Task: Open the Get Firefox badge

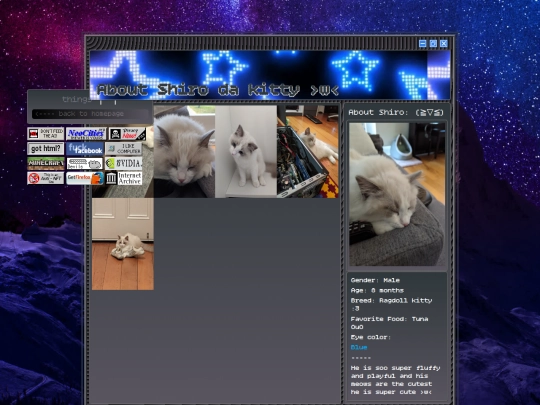Action: [85, 178]
